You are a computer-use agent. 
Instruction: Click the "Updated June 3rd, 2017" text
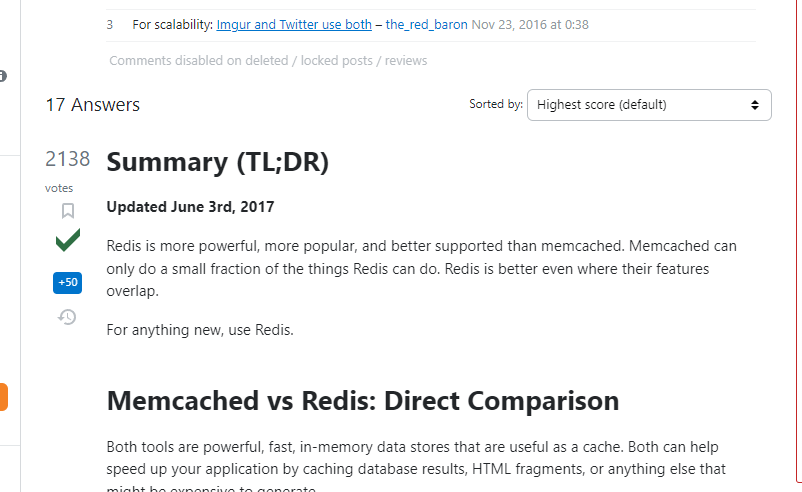190,208
